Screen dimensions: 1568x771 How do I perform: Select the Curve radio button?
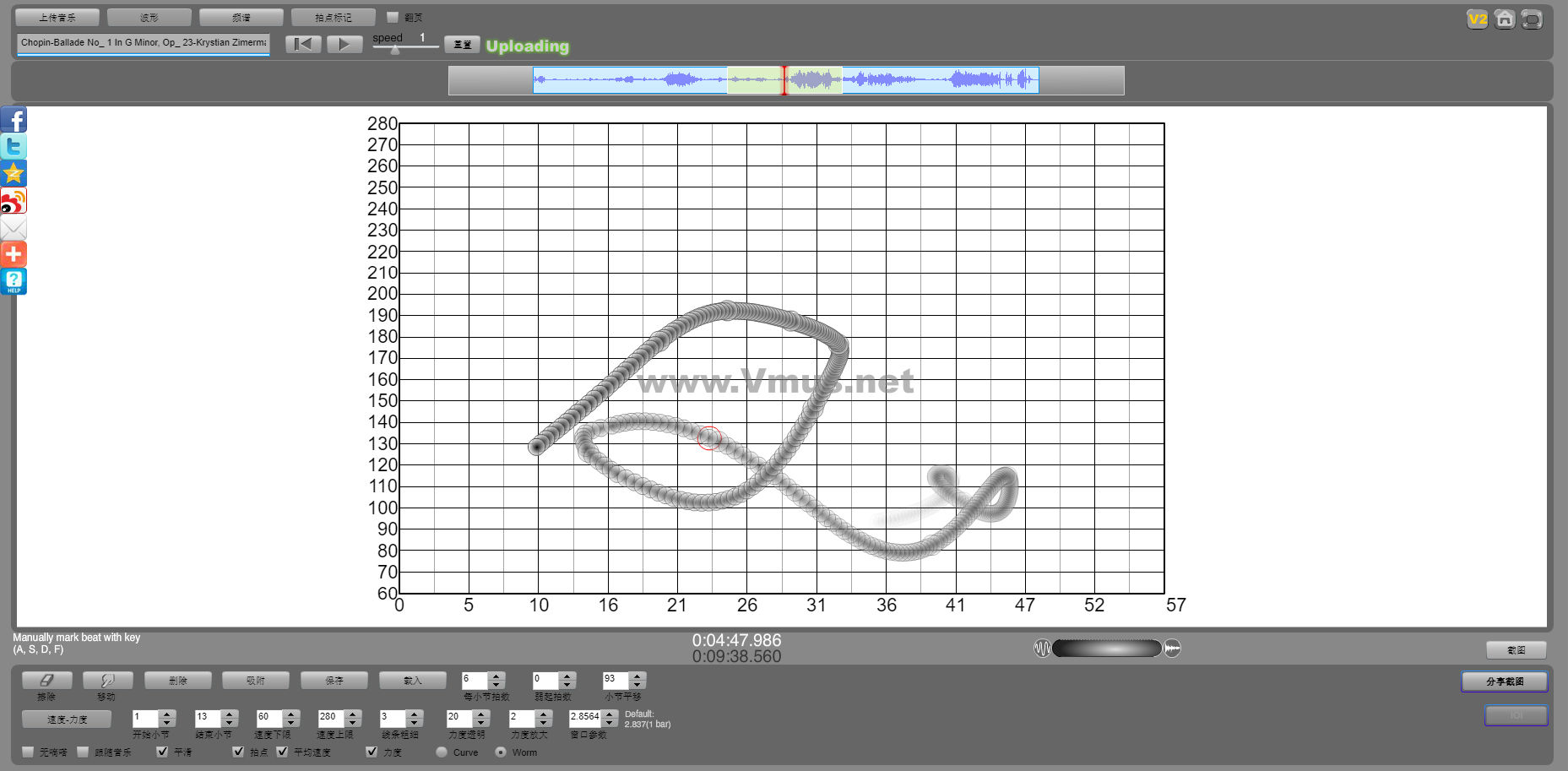click(442, 752)
